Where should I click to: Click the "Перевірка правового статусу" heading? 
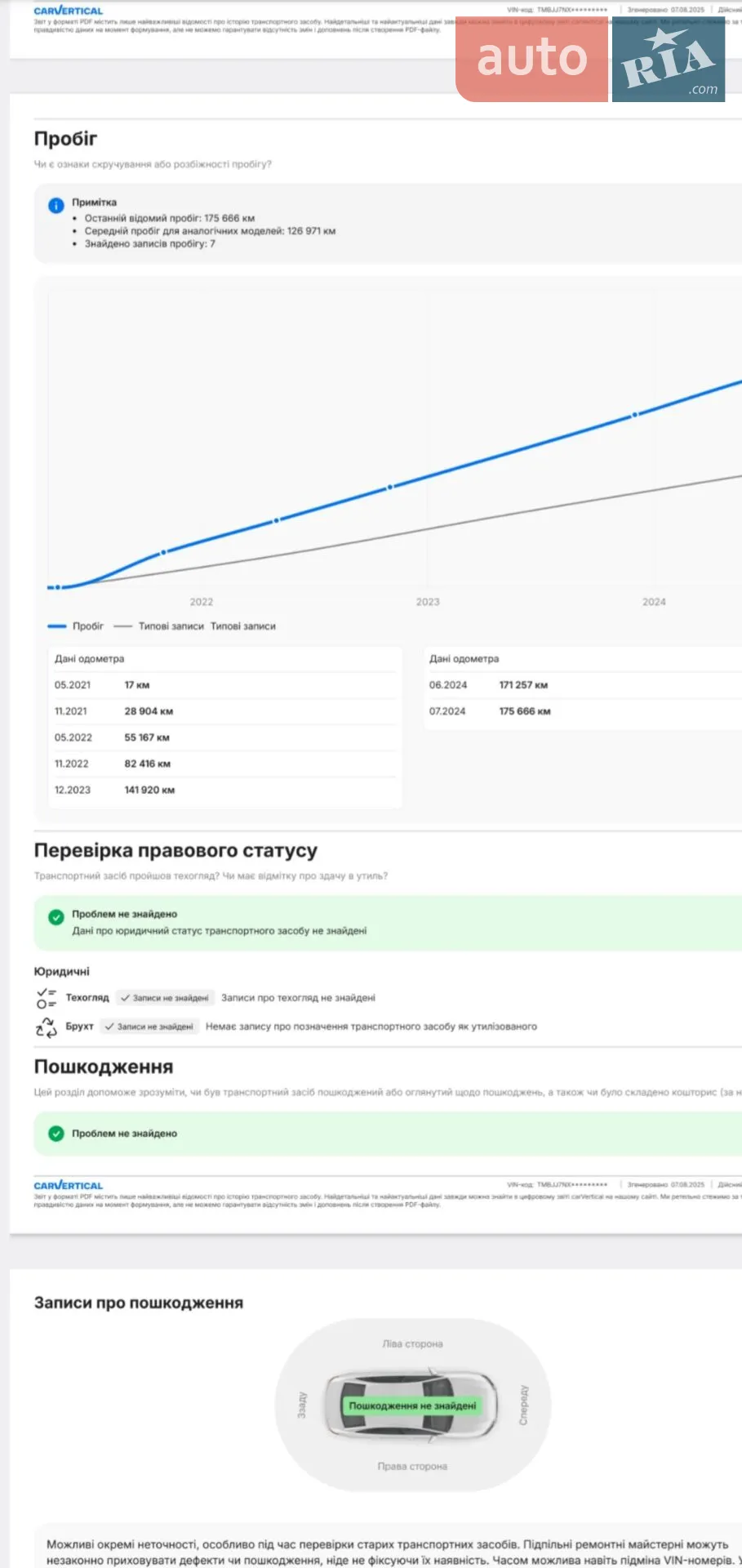tap(176, 851)
